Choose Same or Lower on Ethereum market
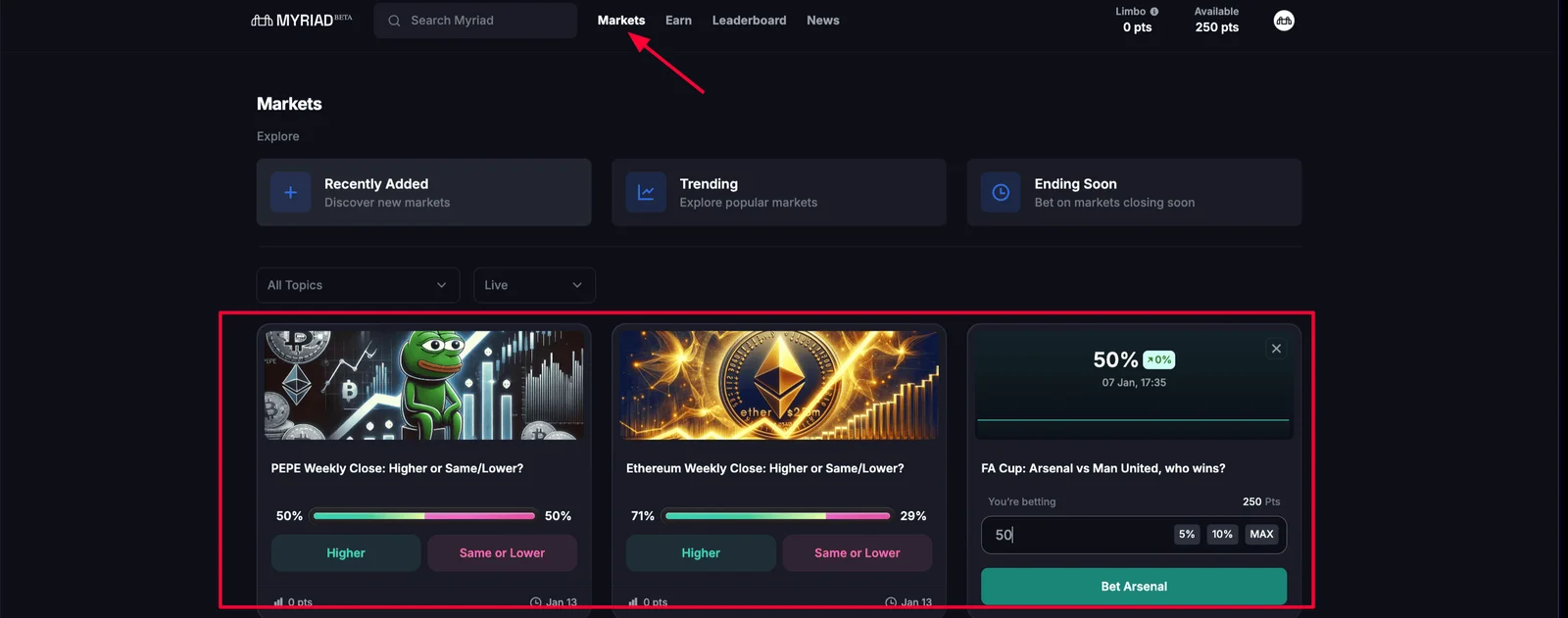Image resolution: width=1568 pixels, height=618 pixels. coord(857,553)
